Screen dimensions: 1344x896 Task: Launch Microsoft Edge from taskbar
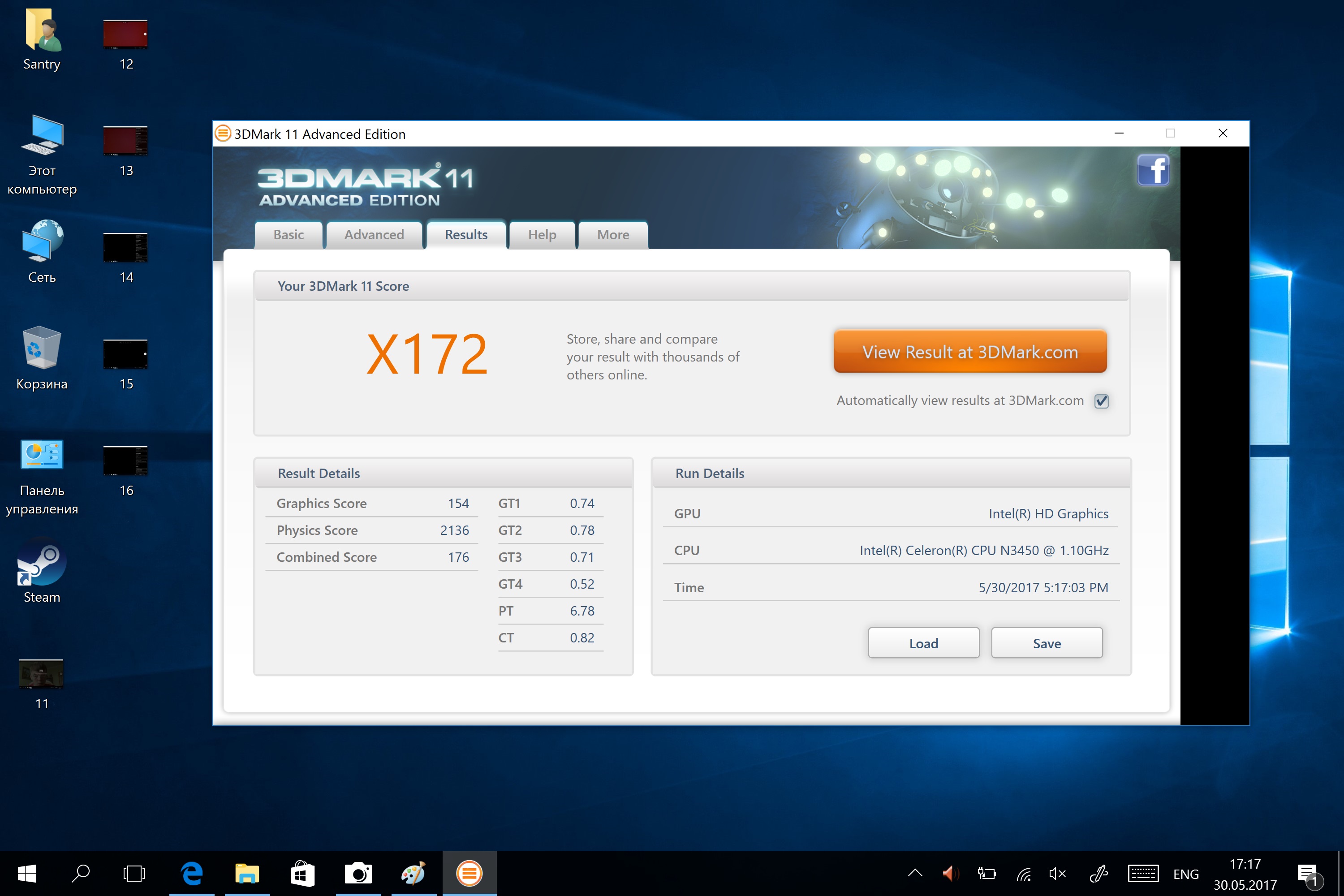pos(191,873)
